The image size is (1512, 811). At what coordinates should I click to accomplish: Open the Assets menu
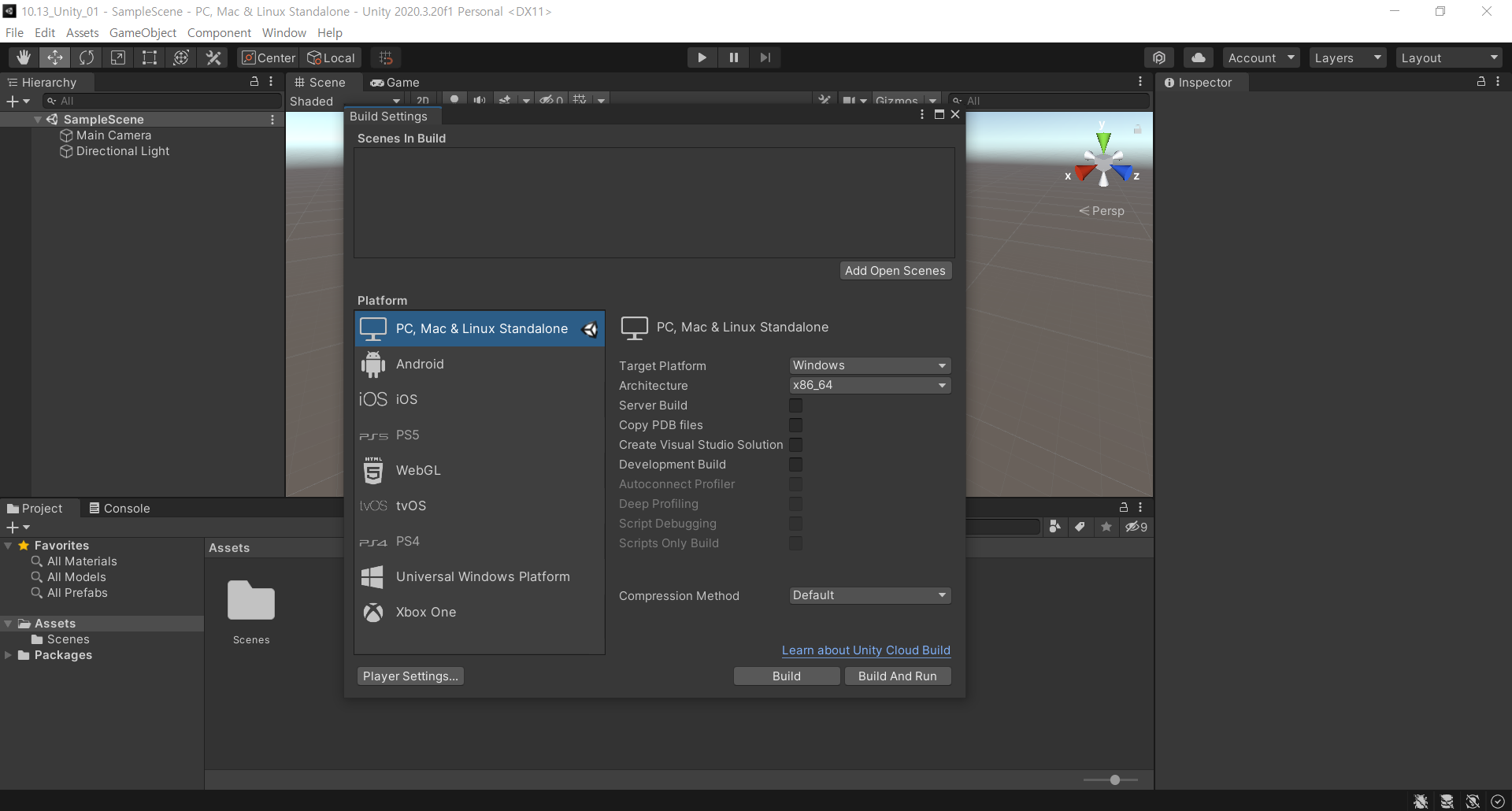pos(82,32)
